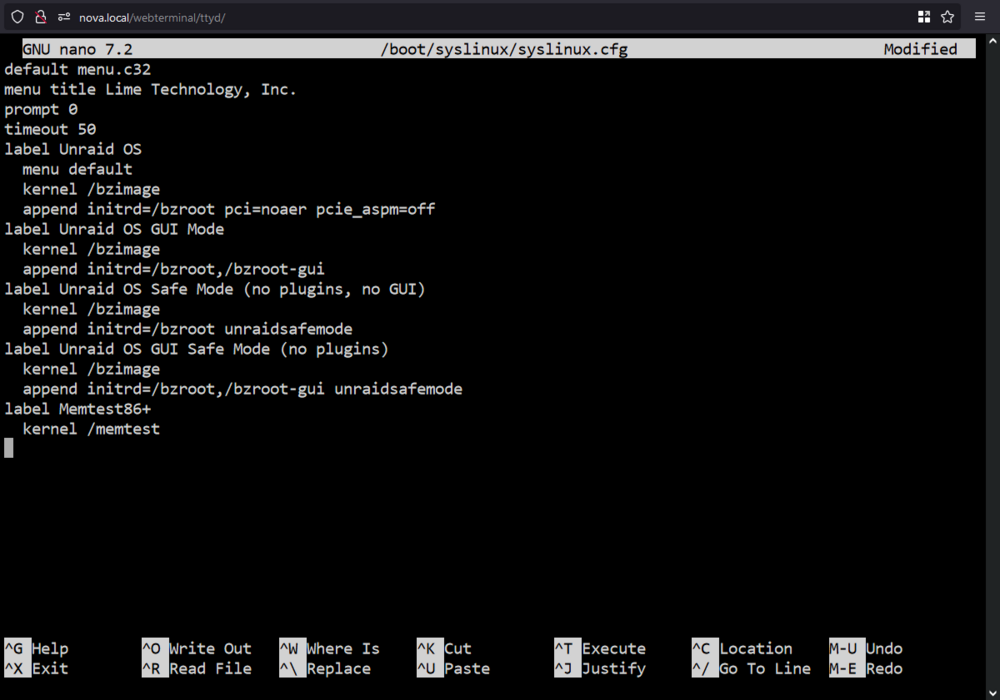Viewport: 1000px width, 700px height.
Task: Click 'label Unraid OS GUI Safe Mode' line
Action: click(x=196, y=349)
